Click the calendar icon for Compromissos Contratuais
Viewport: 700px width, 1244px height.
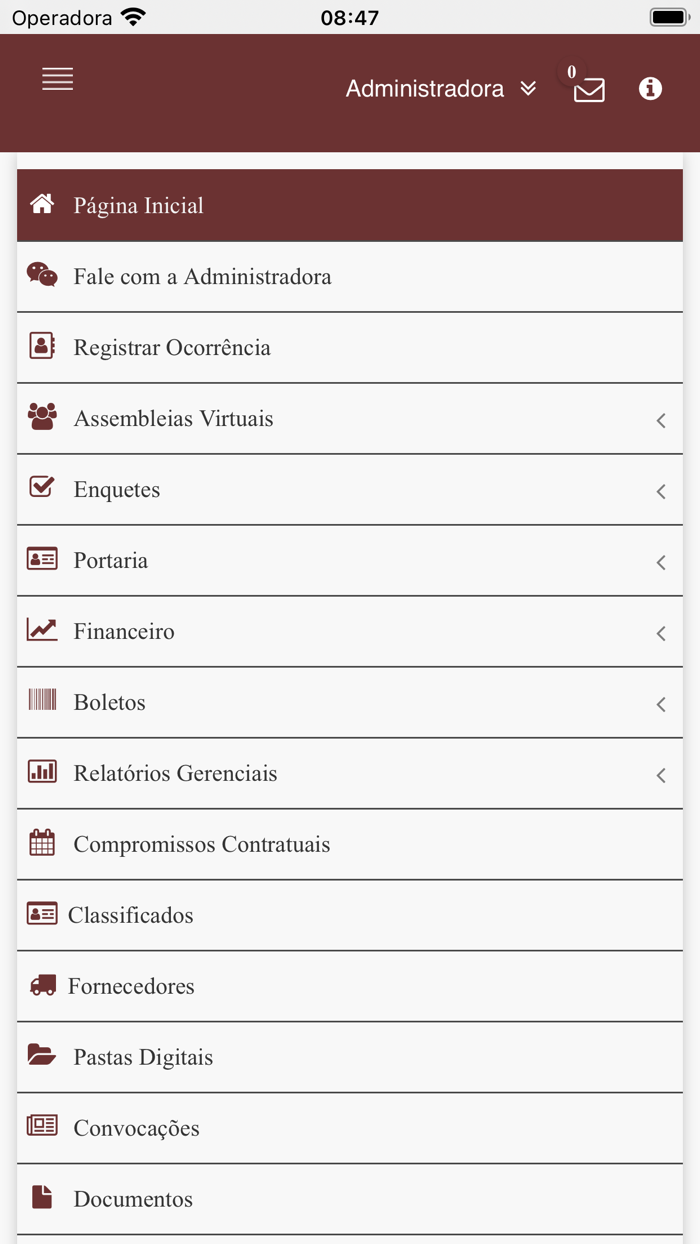click(41, 843)
